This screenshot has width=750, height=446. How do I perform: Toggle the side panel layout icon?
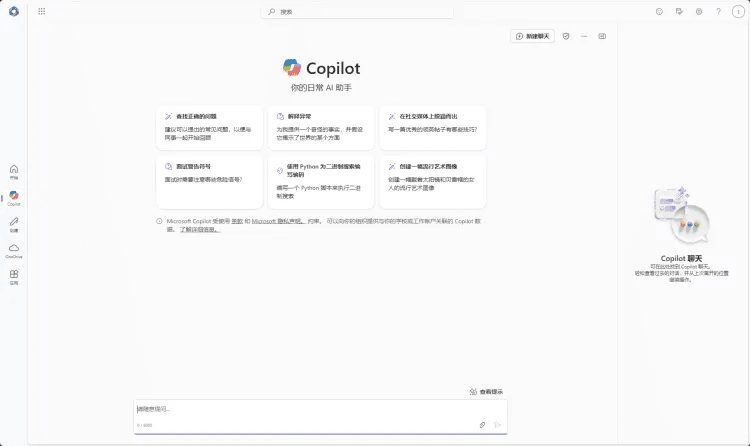point(602,36)
